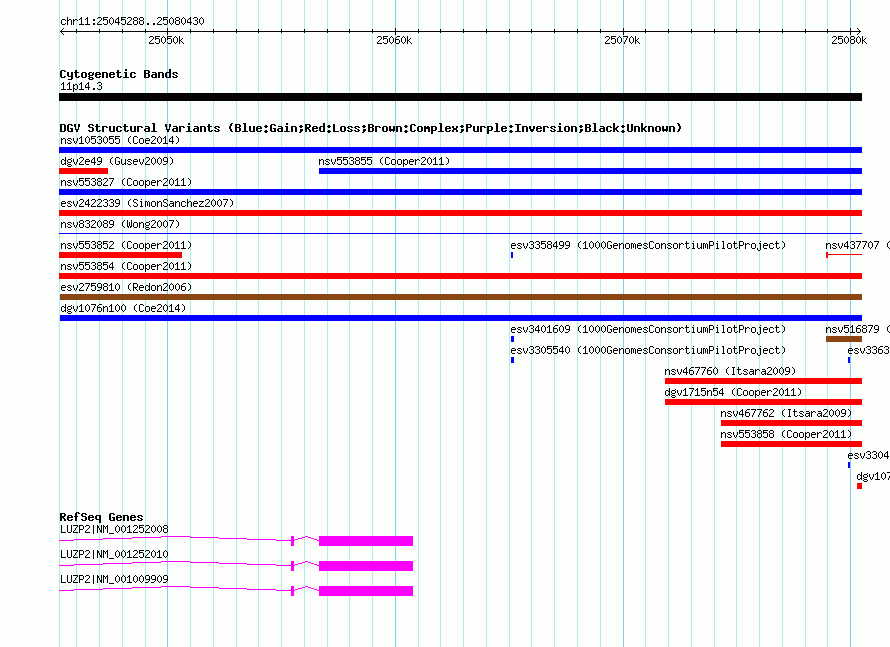Viewport: 890px width, 647px height.
Task: Click the 25050k ruler tick label
Action: 166,40
